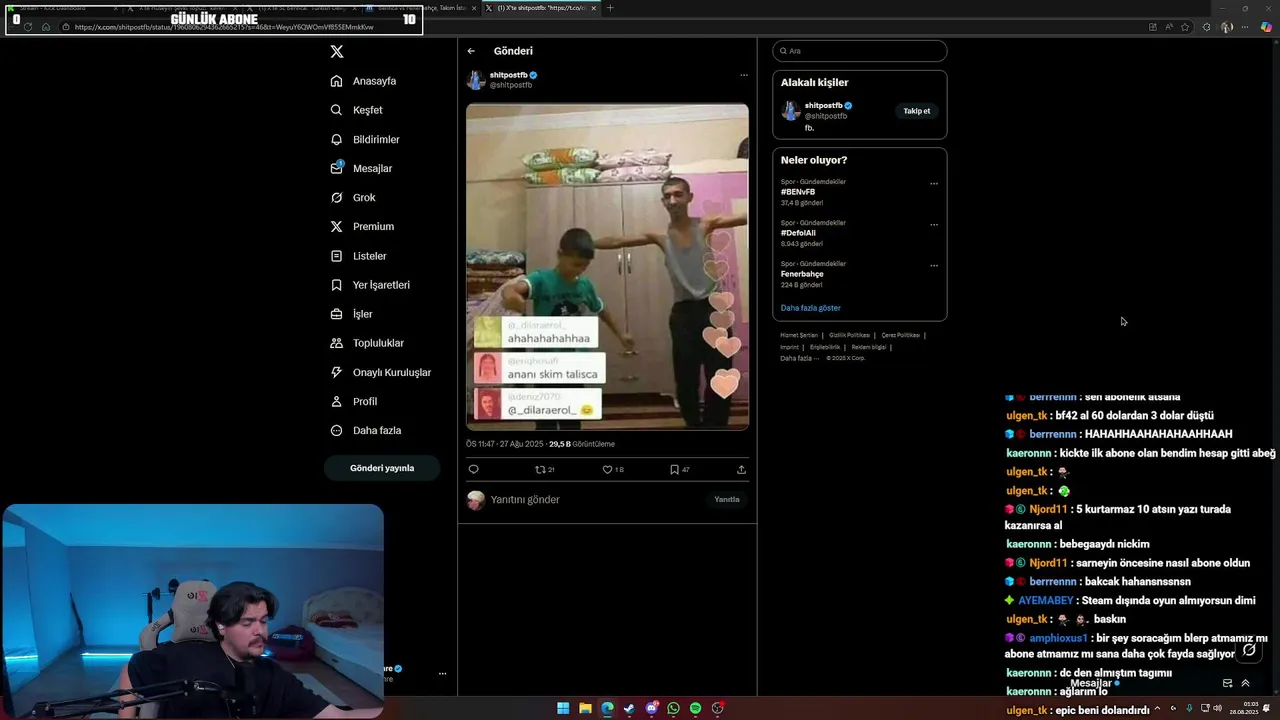
Task: Open Mesajlar in the left sidebar
Action: [361, 168]
